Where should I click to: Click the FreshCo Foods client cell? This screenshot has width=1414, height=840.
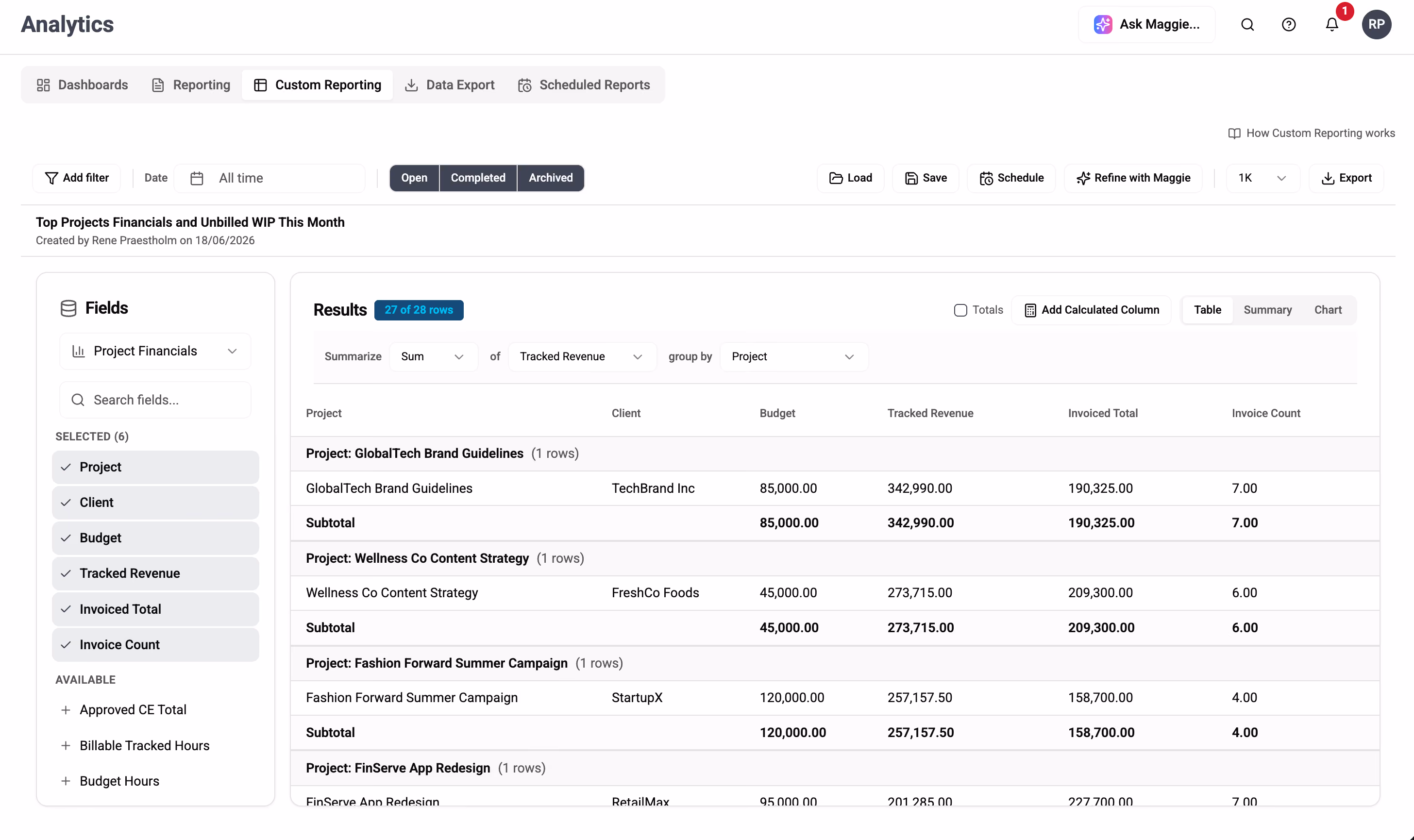click(x=655, y=593)
